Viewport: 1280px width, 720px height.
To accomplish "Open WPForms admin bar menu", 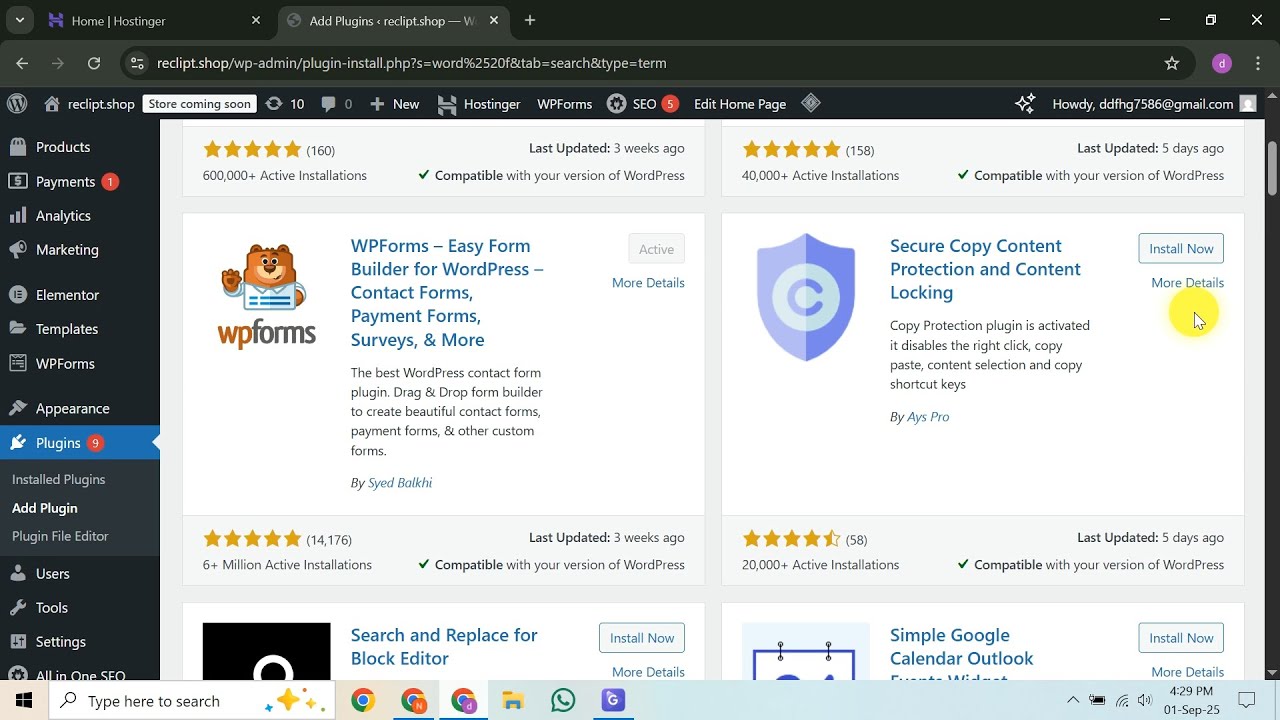I will (564, 104).
